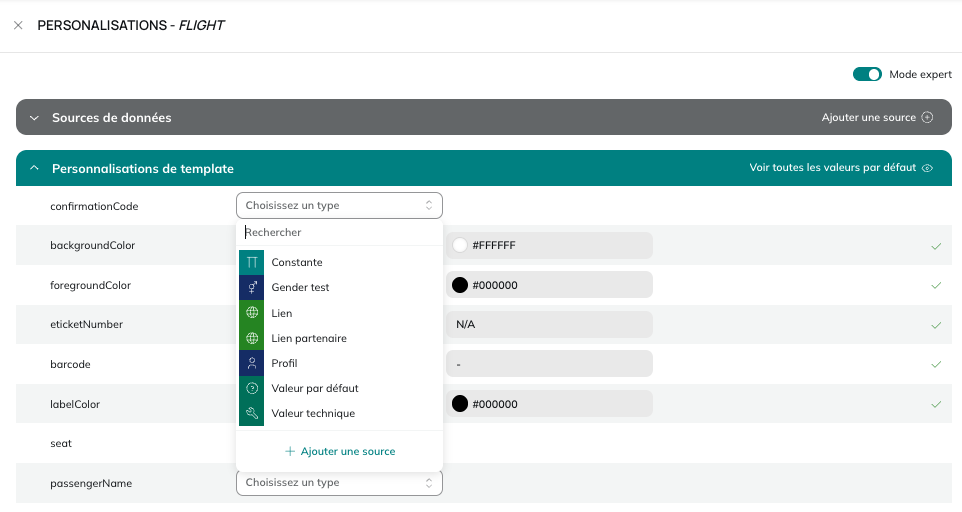This screenshot has height=512, width=962.
Task: Close the Personalisations panel with the X icon
Action: point(18,25)
